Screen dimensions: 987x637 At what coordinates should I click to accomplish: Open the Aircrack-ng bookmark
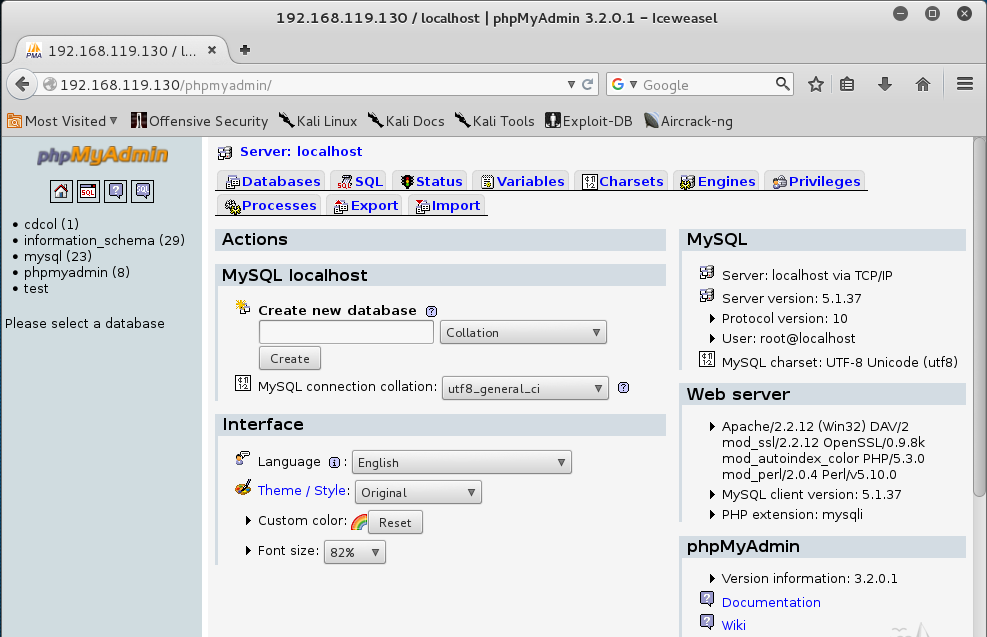click(x=688, y=121)
